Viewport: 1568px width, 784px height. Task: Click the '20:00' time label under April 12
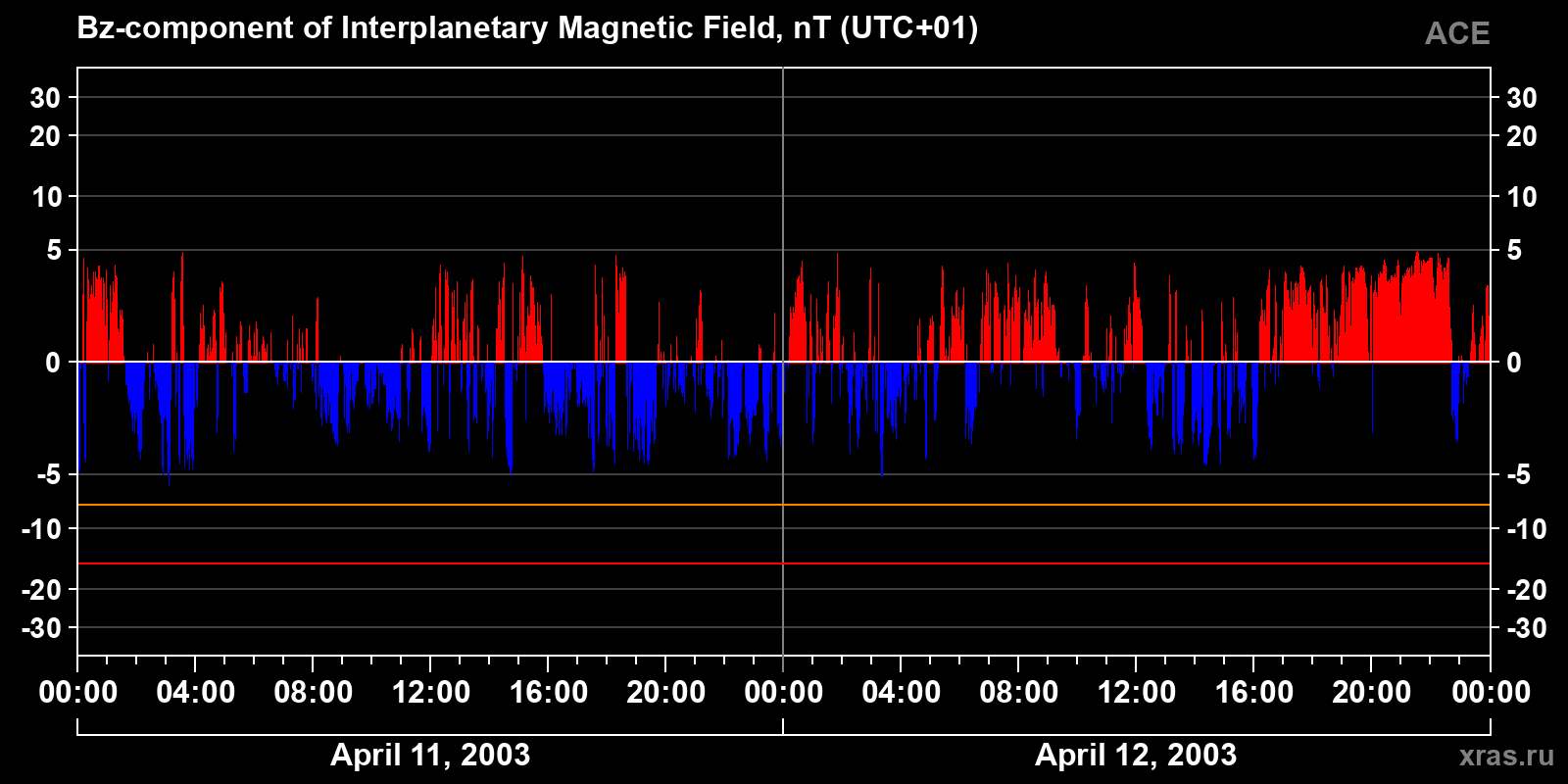click(x=1372, y=692)
